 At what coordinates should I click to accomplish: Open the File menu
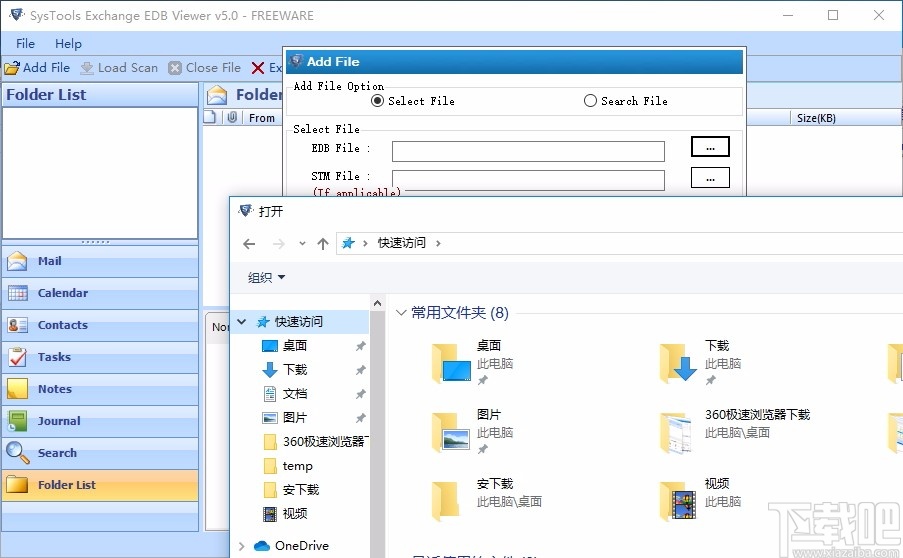(25, 44)
